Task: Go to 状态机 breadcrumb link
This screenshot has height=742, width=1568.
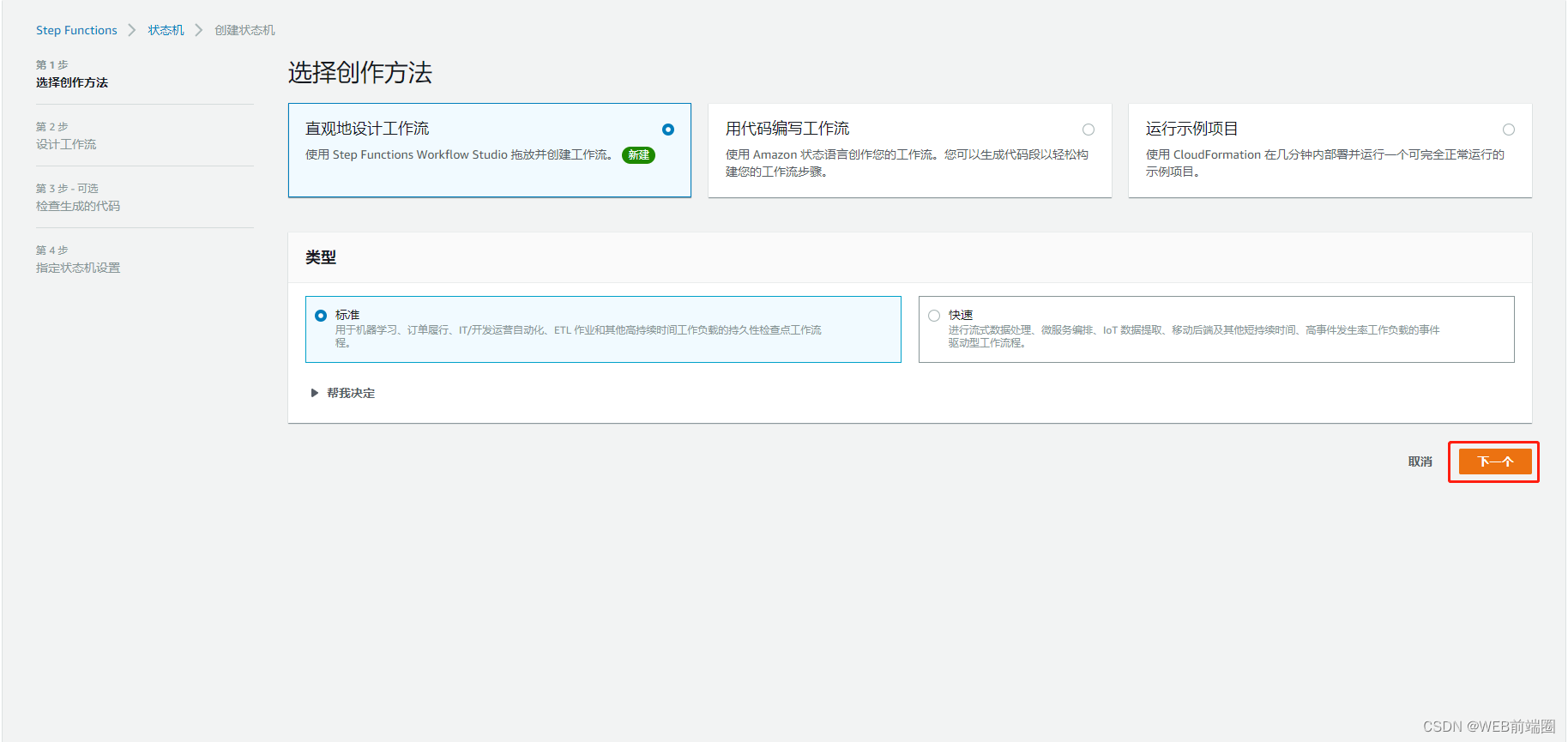Action: (x=166, y=30)
